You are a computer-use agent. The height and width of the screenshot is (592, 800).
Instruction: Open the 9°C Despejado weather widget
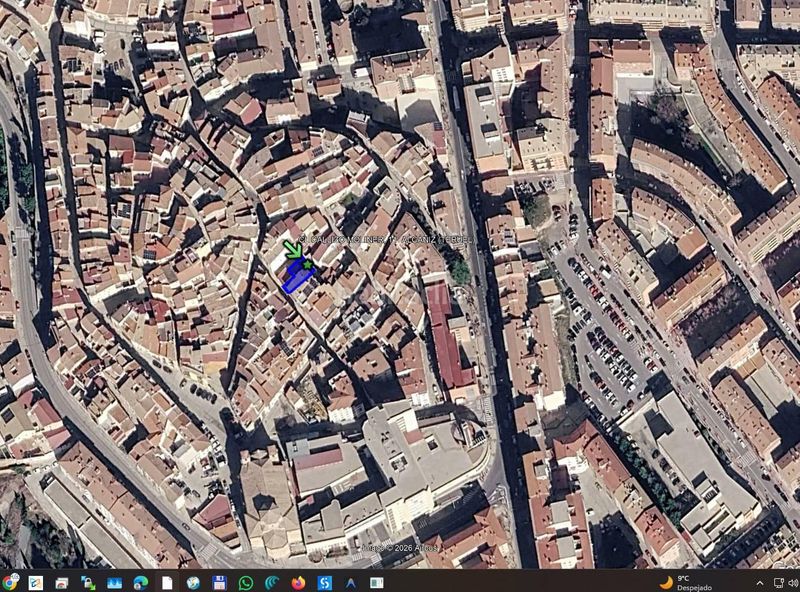[685, 583]
